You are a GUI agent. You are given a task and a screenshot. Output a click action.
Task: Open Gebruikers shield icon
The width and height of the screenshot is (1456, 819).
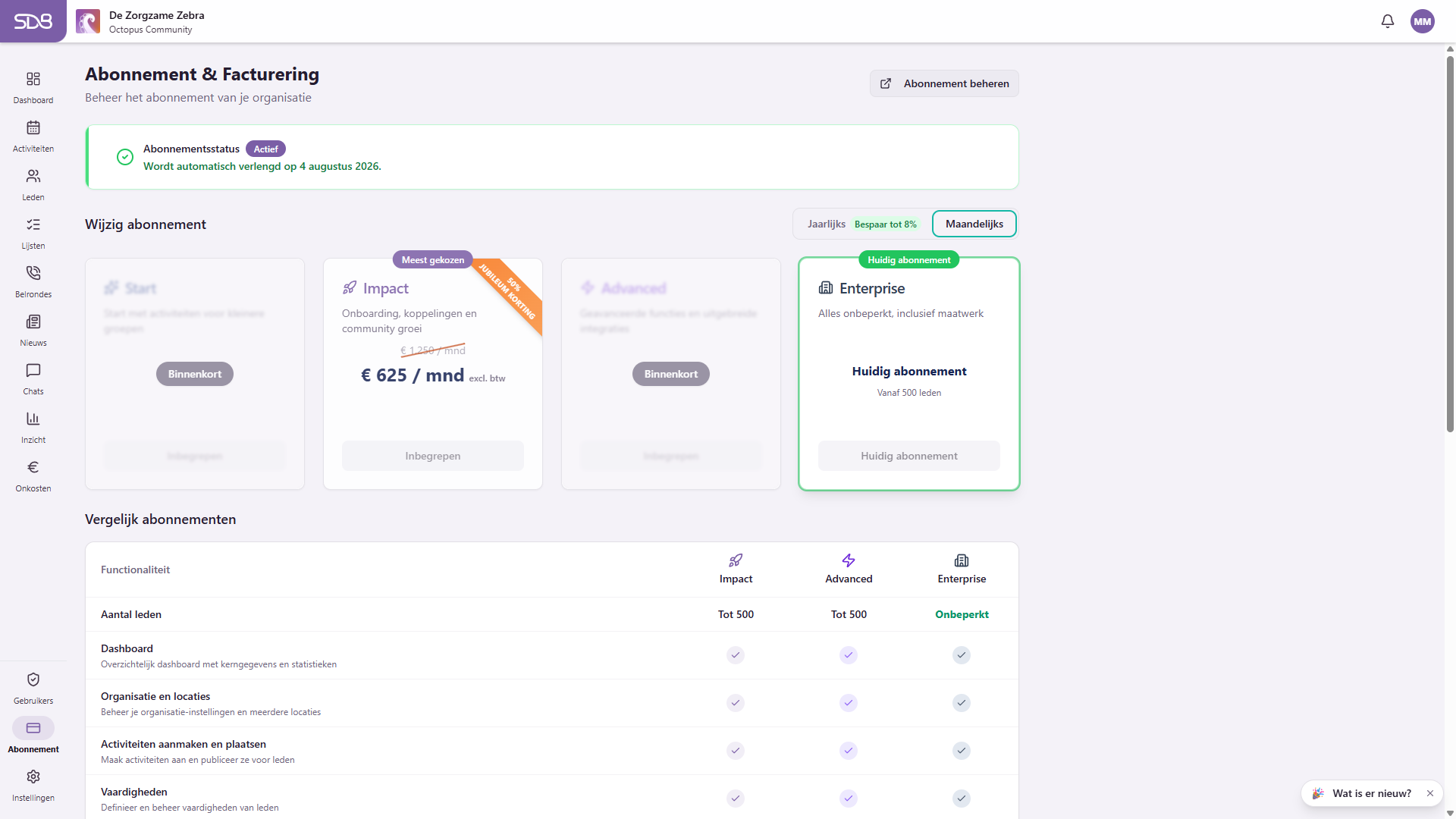33,679
